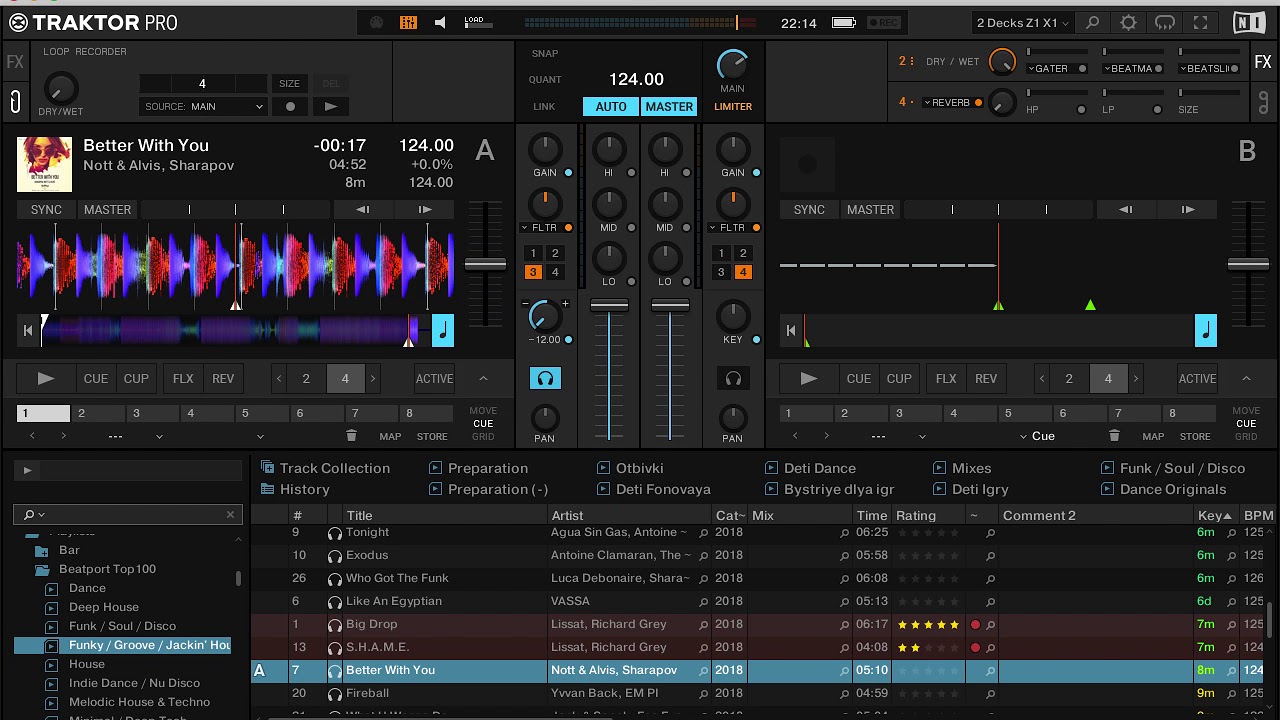Select Deep House playlist in tree

[104, 607]
